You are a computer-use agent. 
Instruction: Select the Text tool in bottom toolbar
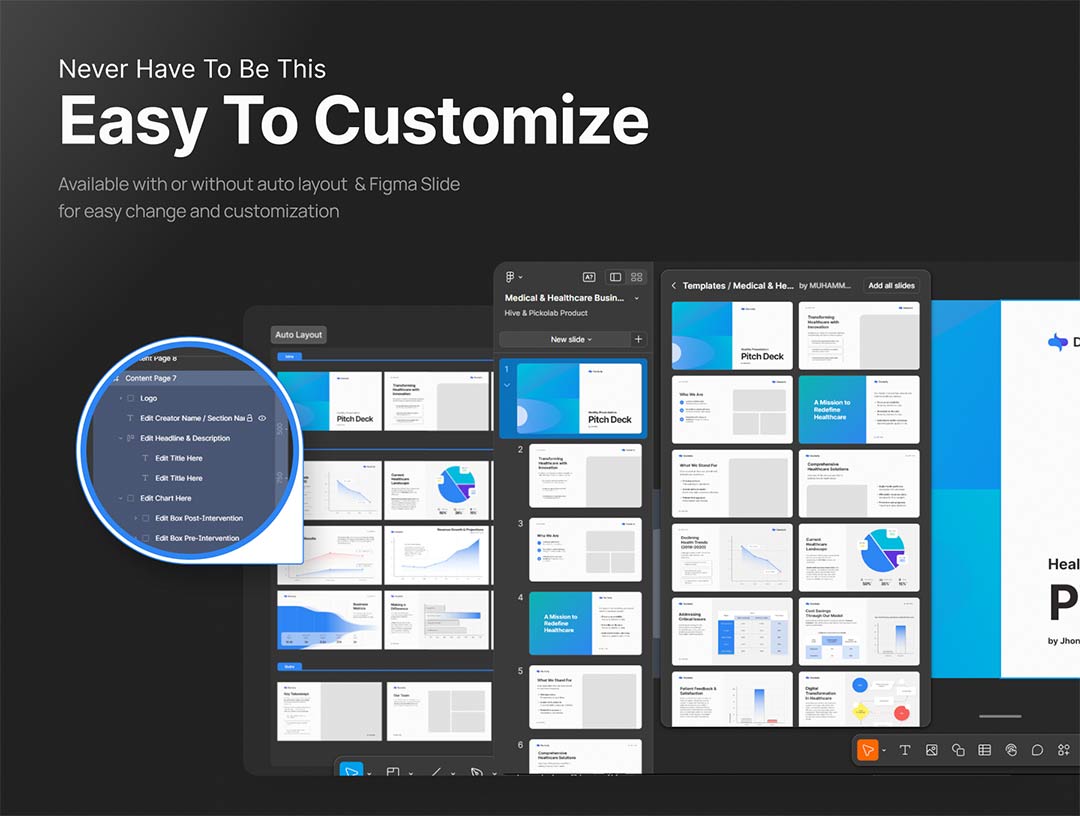[x=905, y=750]
